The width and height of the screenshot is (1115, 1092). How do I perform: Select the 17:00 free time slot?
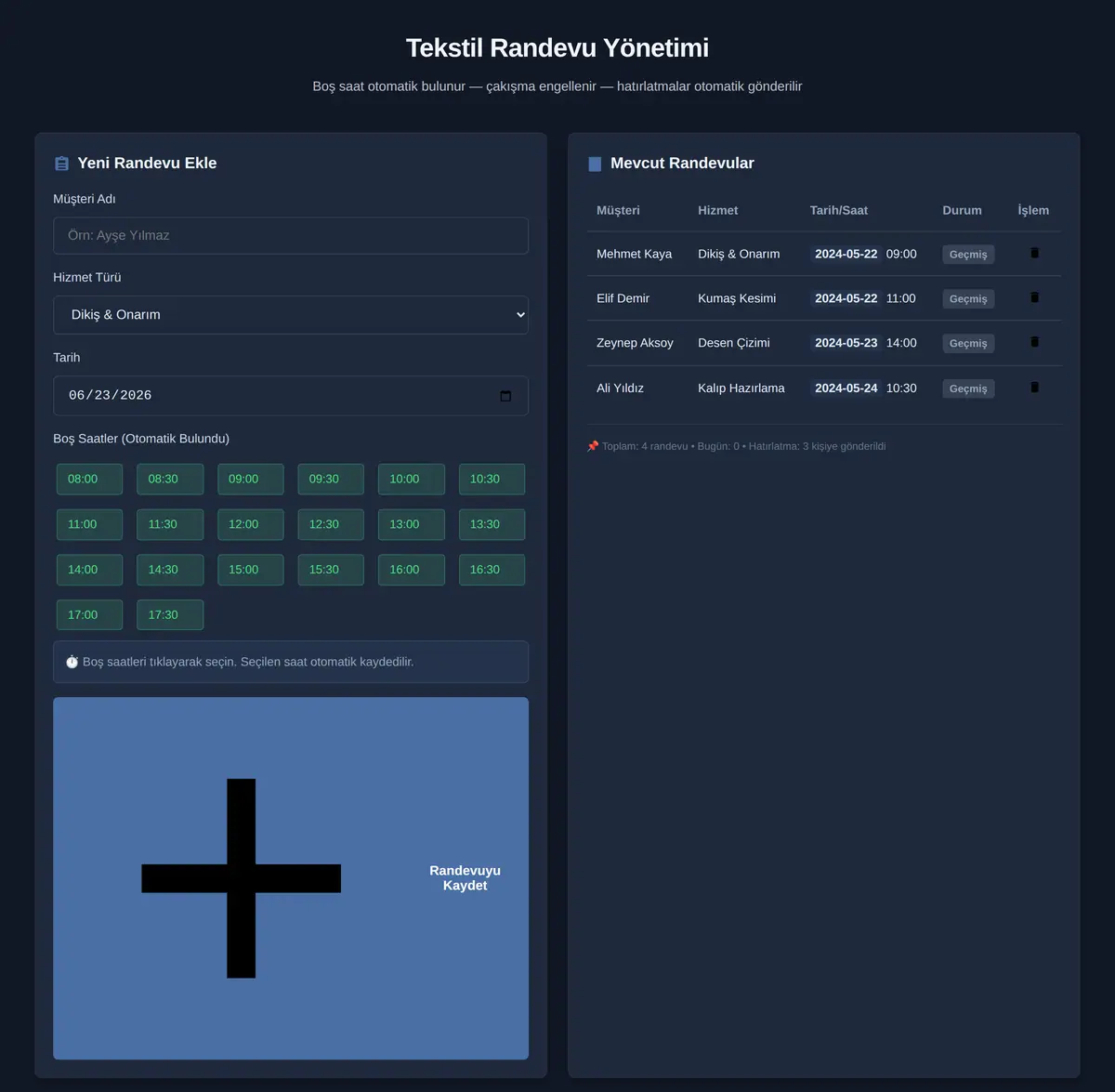pyautogui.click(x=89, y=615)
